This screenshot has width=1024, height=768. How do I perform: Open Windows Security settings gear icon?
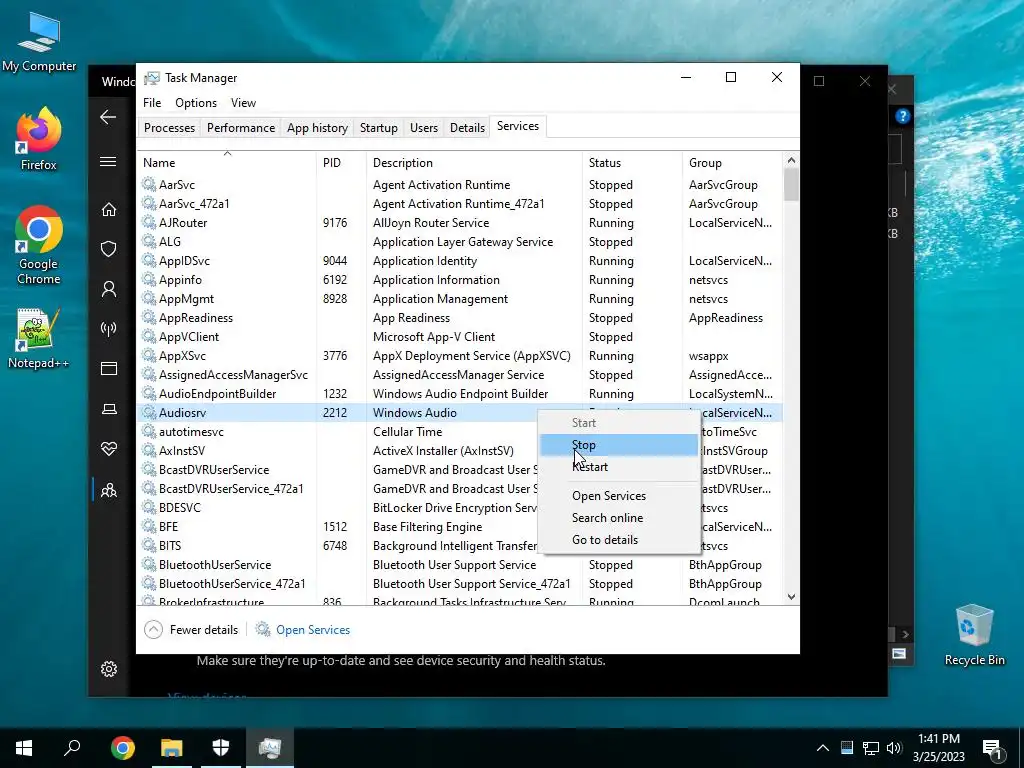click(x=108, y=669)
